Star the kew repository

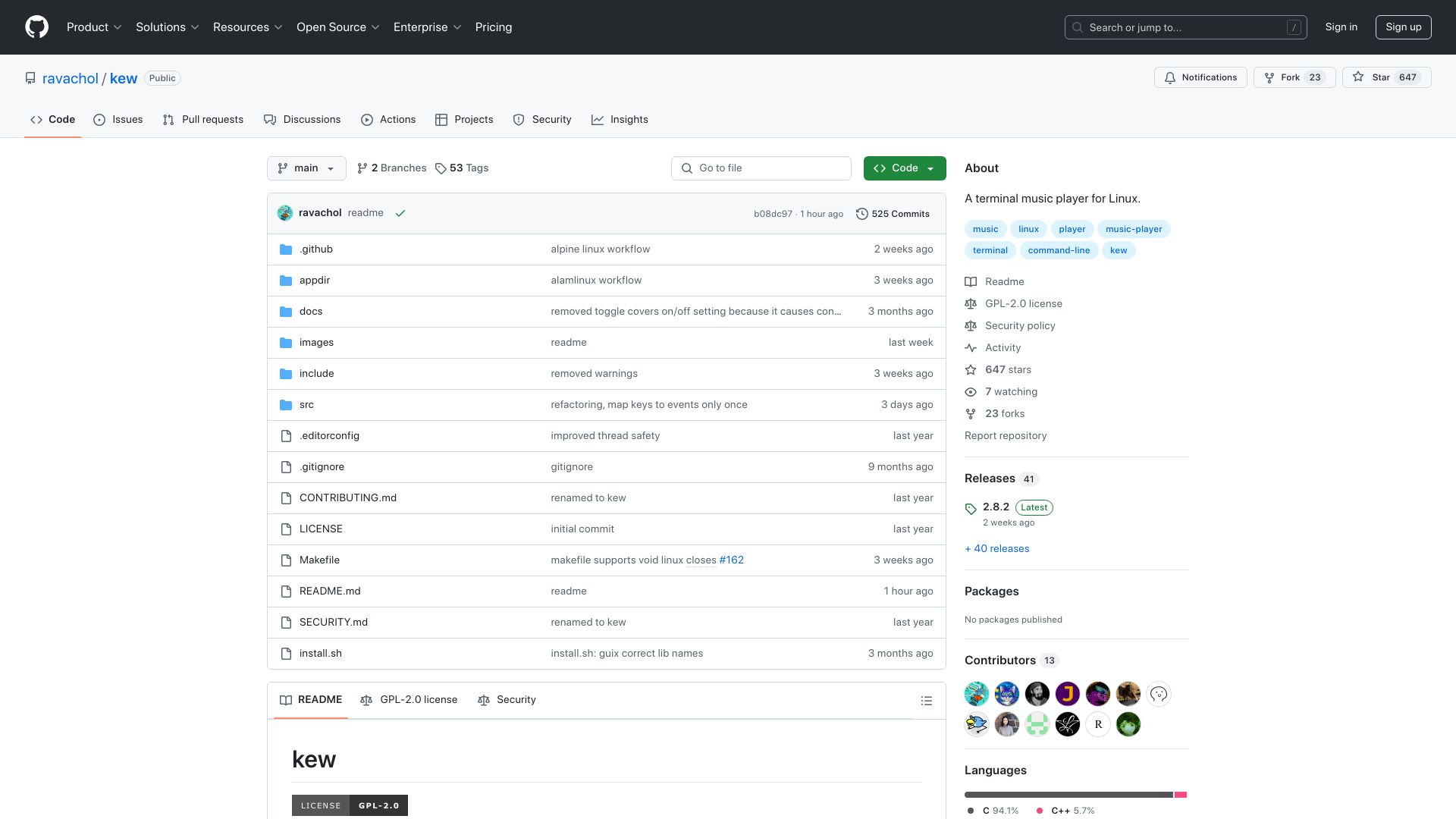(1386, 77)
